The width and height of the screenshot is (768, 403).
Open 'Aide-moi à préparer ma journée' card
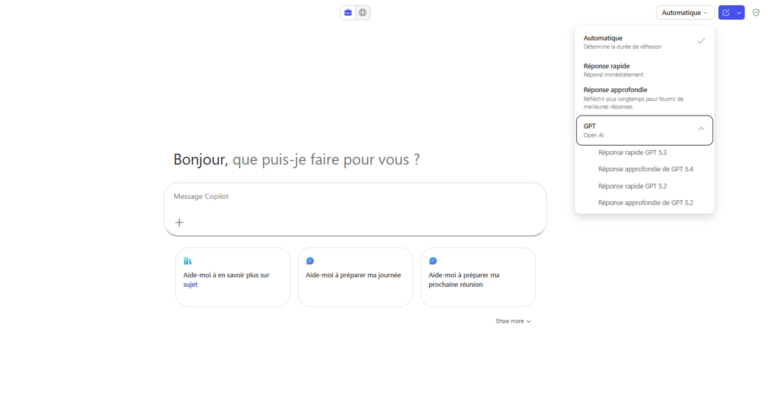pos(355,277)
